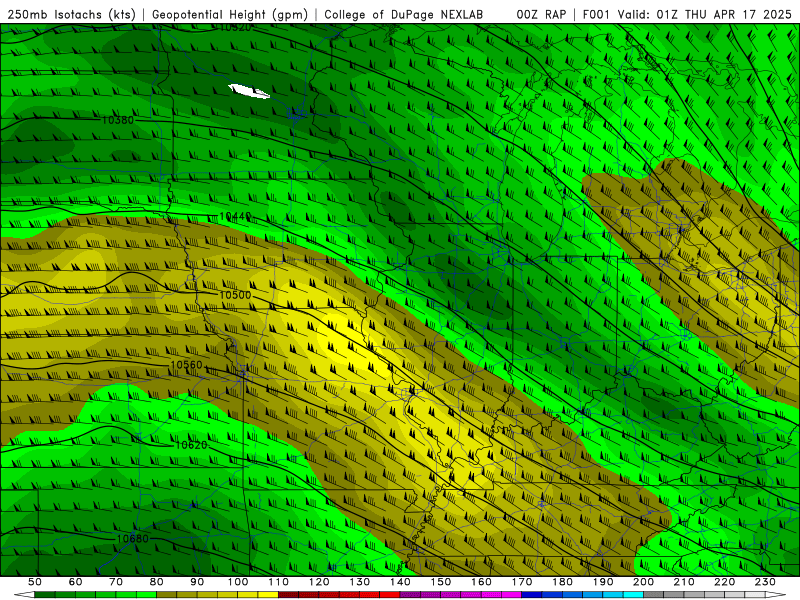Click the 180 label on the color scale
The width and height of the screenshot is (800, 600).
[x=562, y=582]
